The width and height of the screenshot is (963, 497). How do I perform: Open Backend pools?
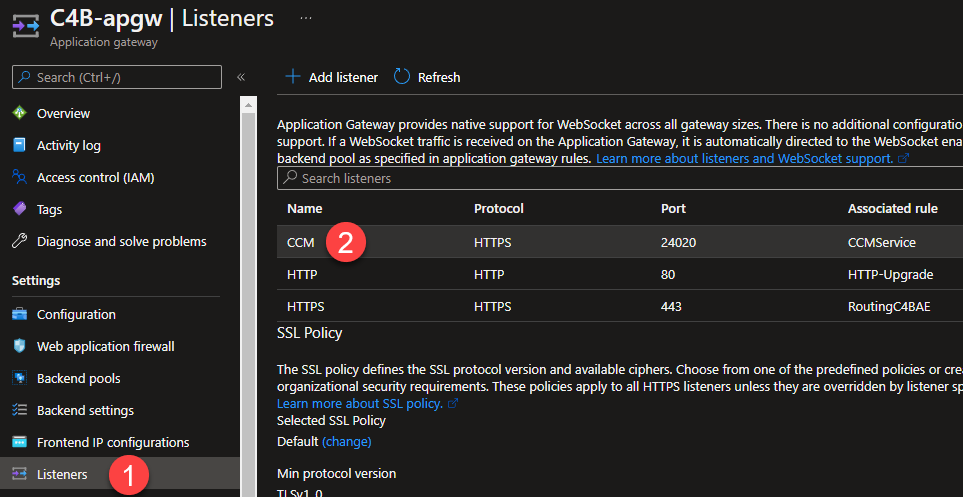coord(79,378)
